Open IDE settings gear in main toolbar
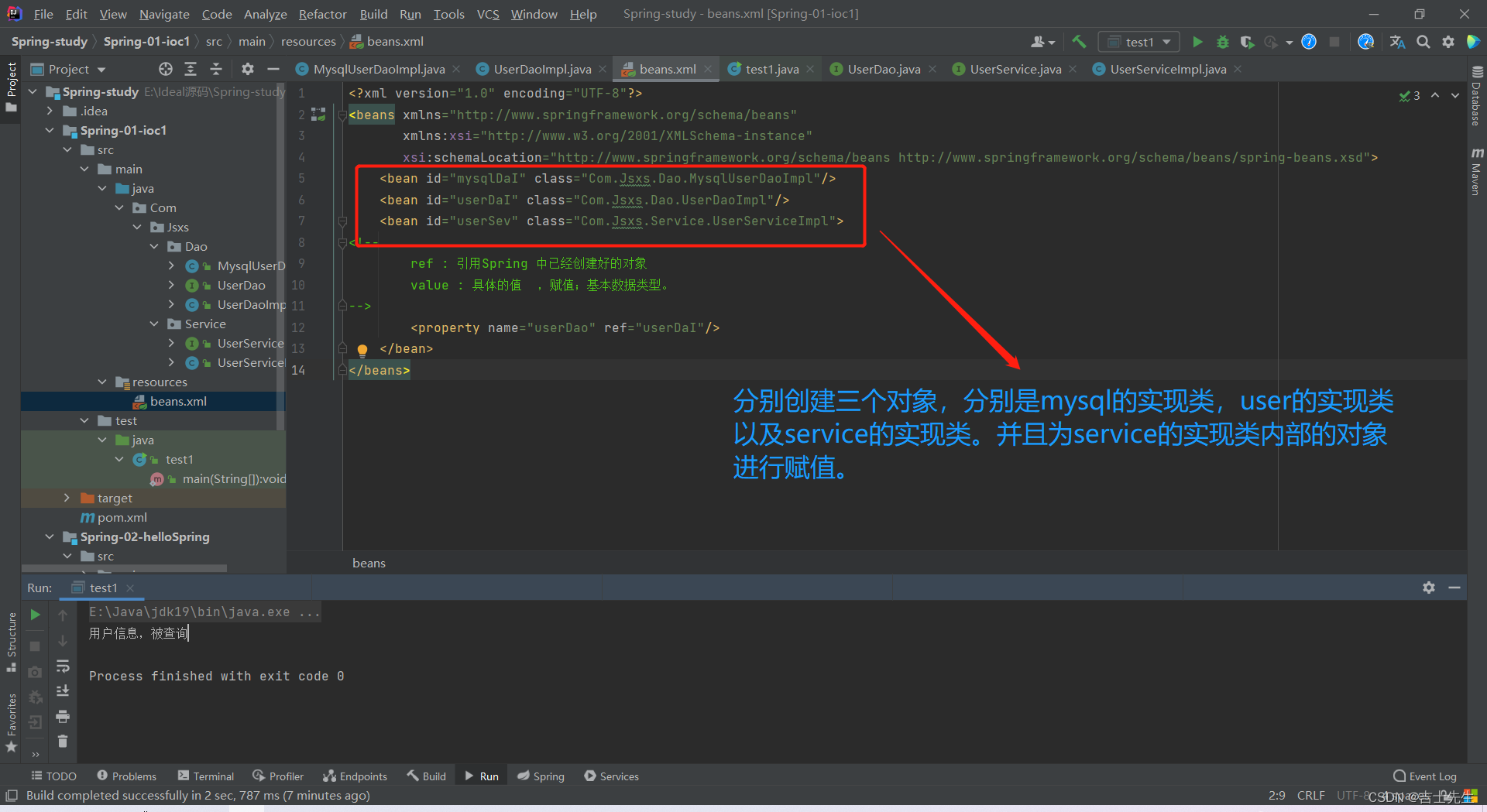 [1448, 42]
